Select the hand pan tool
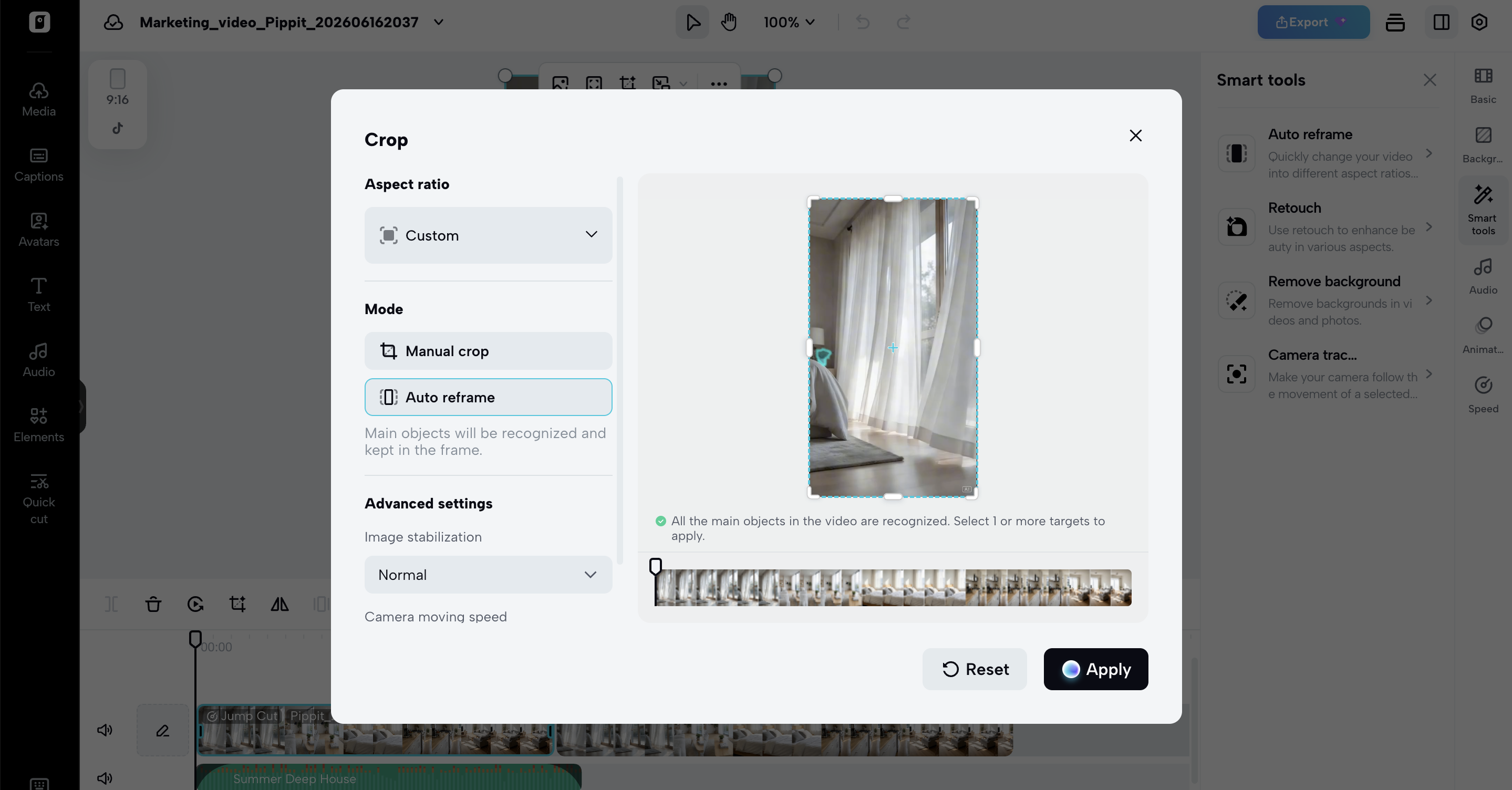The width and height of the screenshot is (1512, 790). pos(729,22)
